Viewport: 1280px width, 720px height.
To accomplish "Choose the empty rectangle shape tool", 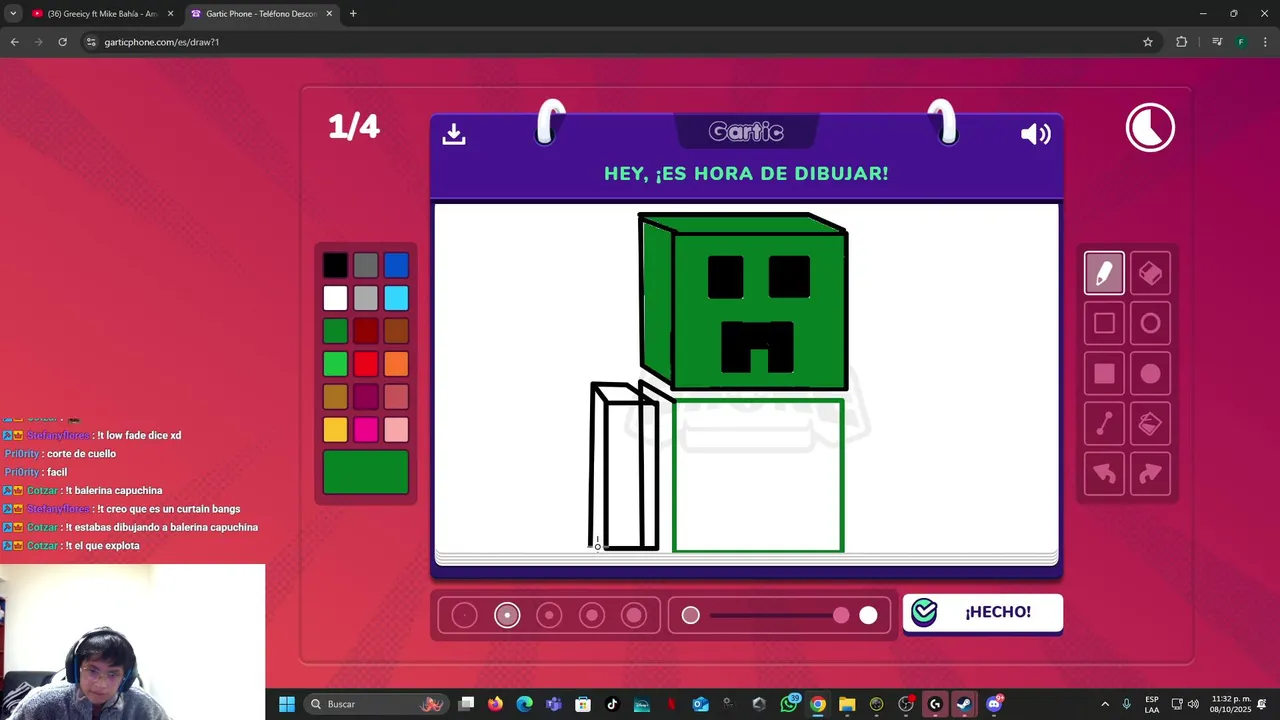I will point(1104,323).
